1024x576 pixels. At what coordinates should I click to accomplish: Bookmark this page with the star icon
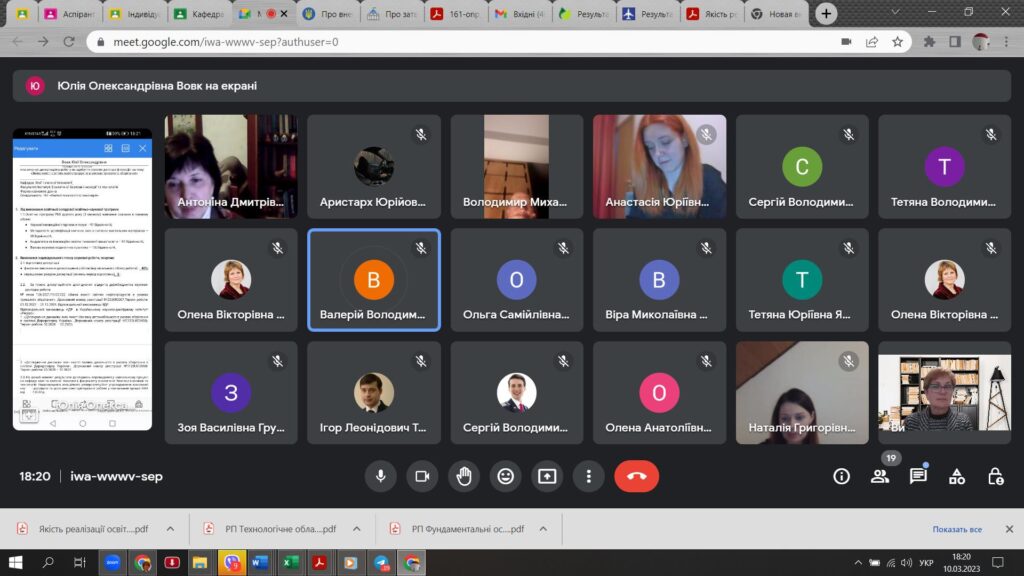pos(897,42)
